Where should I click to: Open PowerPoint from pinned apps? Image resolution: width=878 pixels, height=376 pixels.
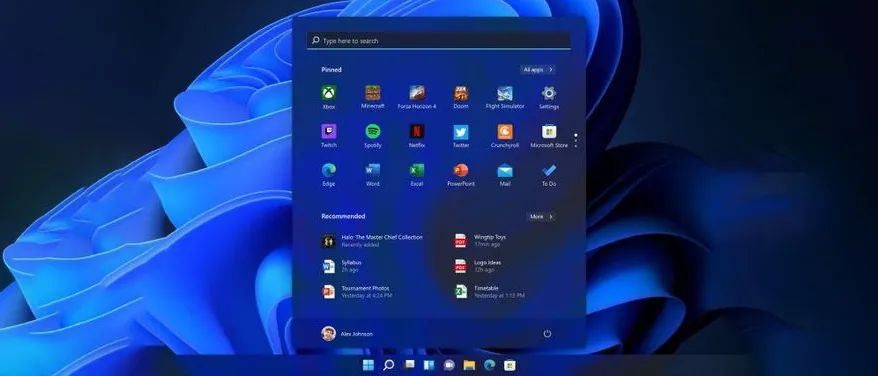click(461, 175)
